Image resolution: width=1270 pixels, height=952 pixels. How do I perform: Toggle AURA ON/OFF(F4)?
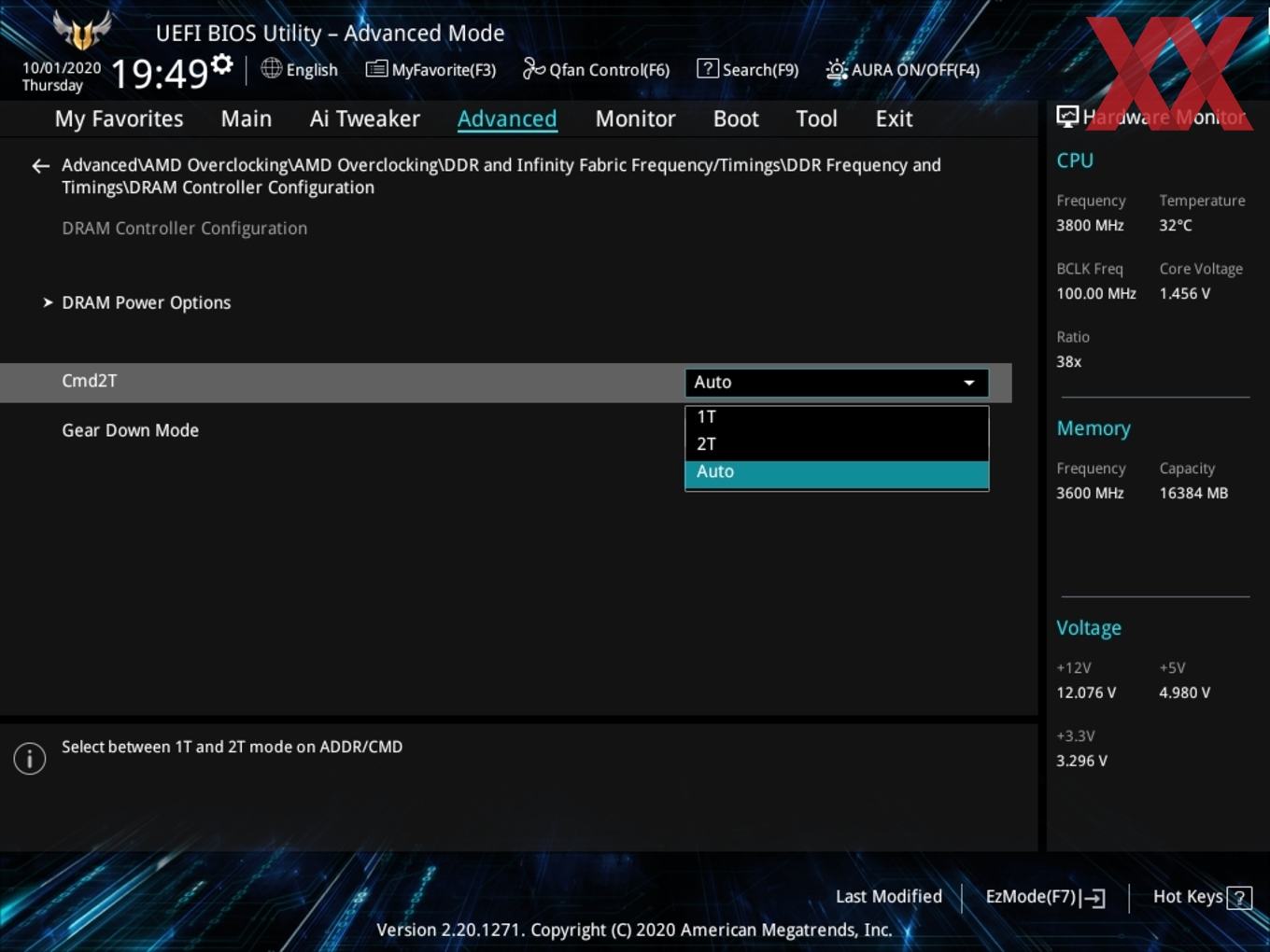click(903, 69)
